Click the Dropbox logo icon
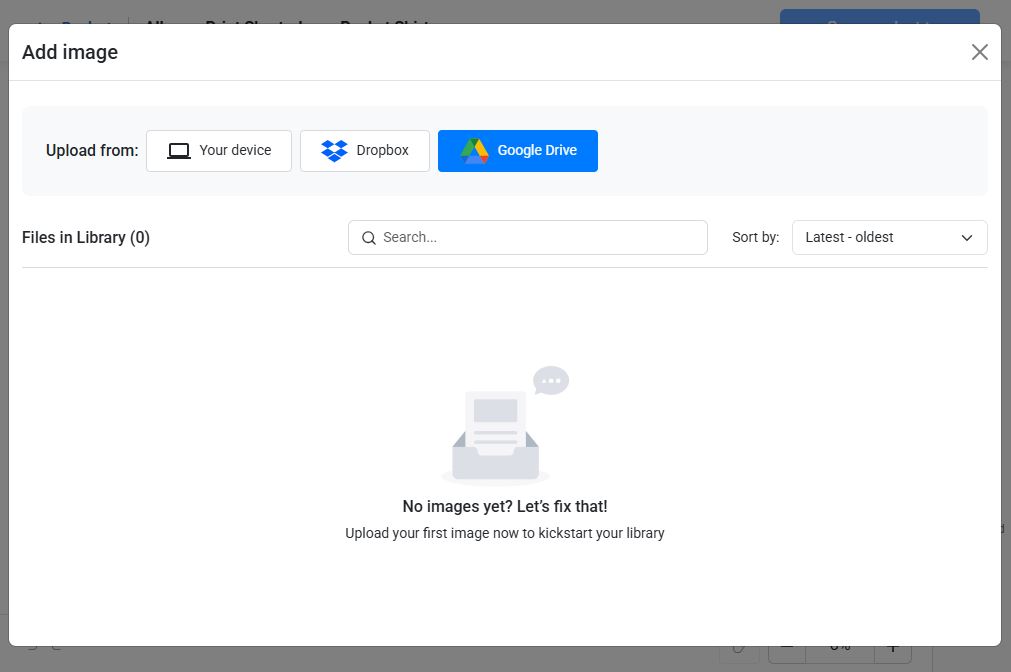Image resolution: width=1011 pixels, height=672 pixels. (x=334, y=151)
